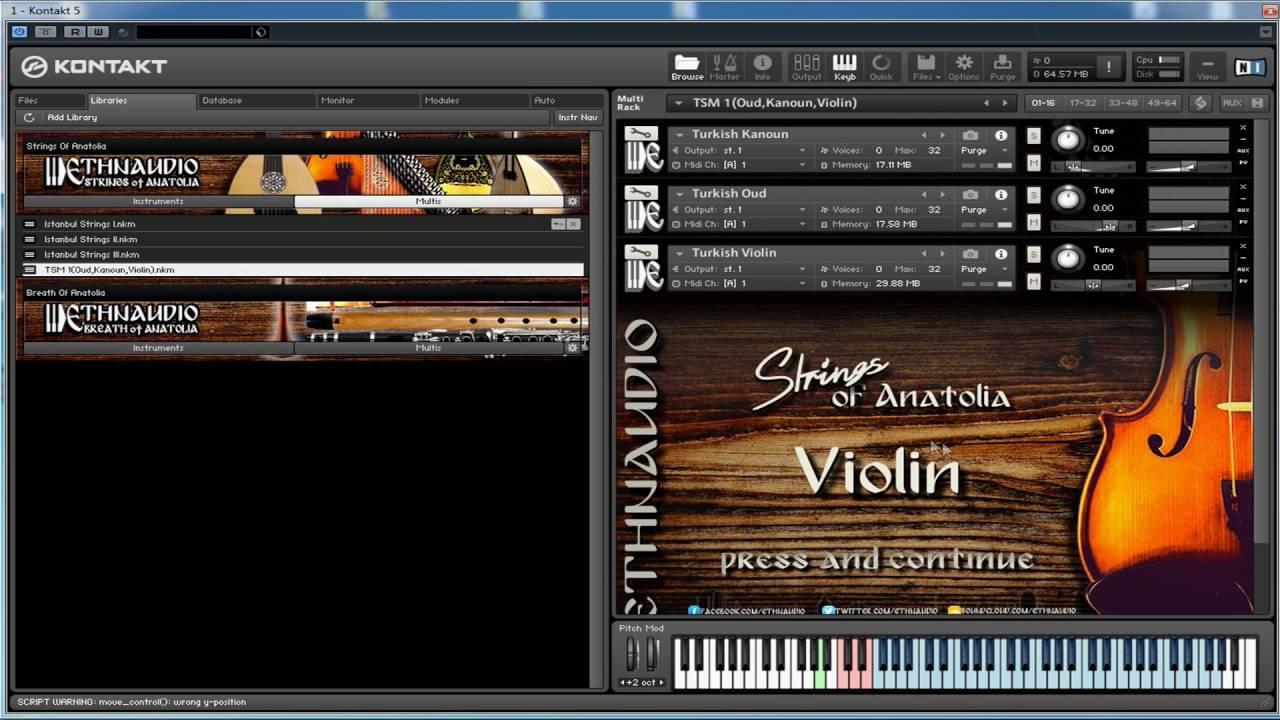Show Turkish Violin info icon
Viewport: 1280px width, 720px height.
coord(1000,253)
